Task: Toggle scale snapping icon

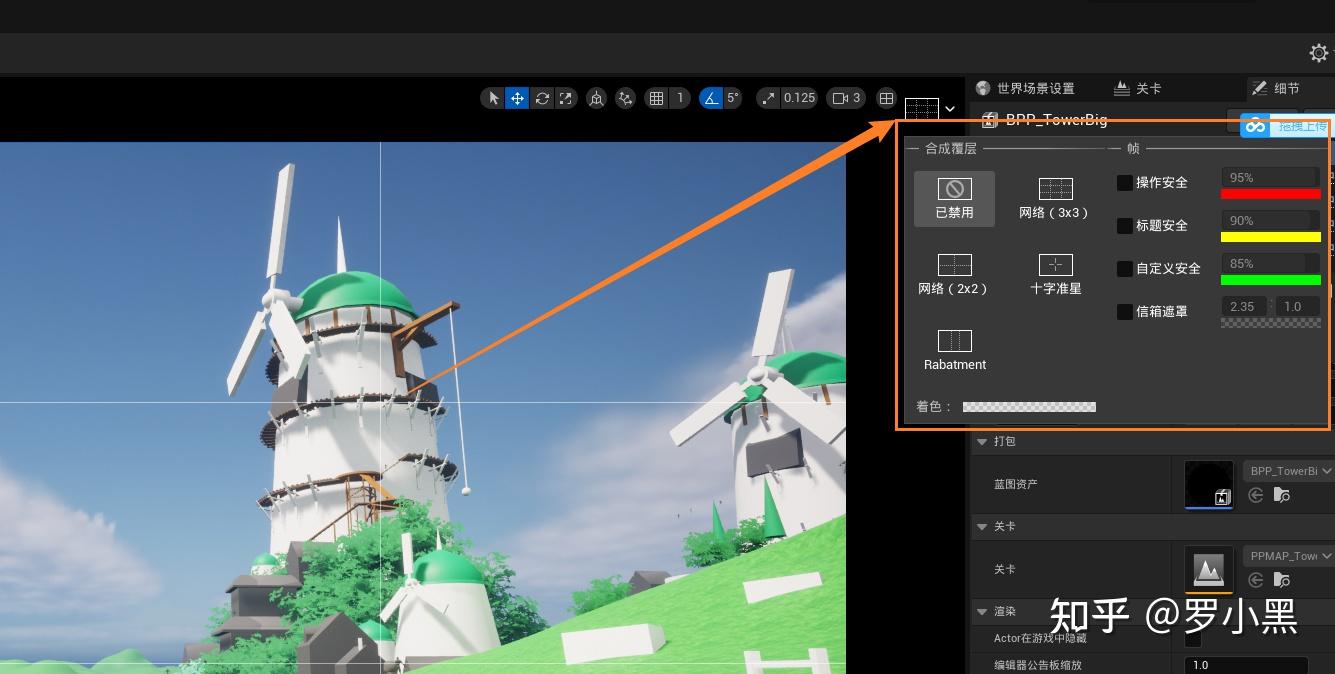Action: (768, 98)
